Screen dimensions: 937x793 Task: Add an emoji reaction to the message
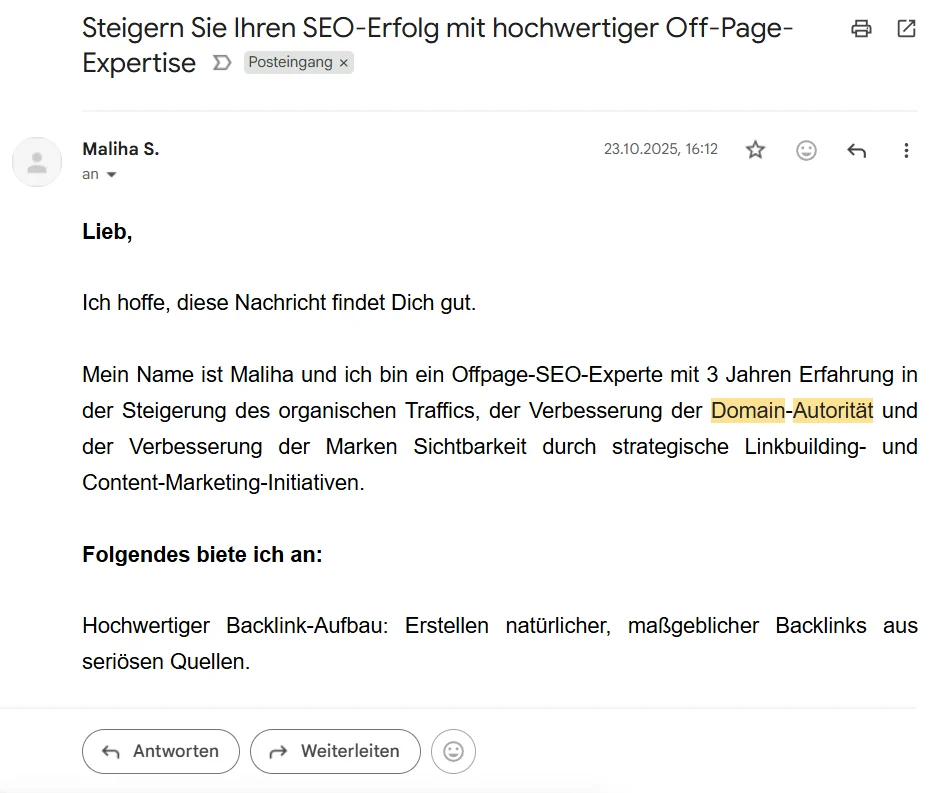(x=806, y=150)
